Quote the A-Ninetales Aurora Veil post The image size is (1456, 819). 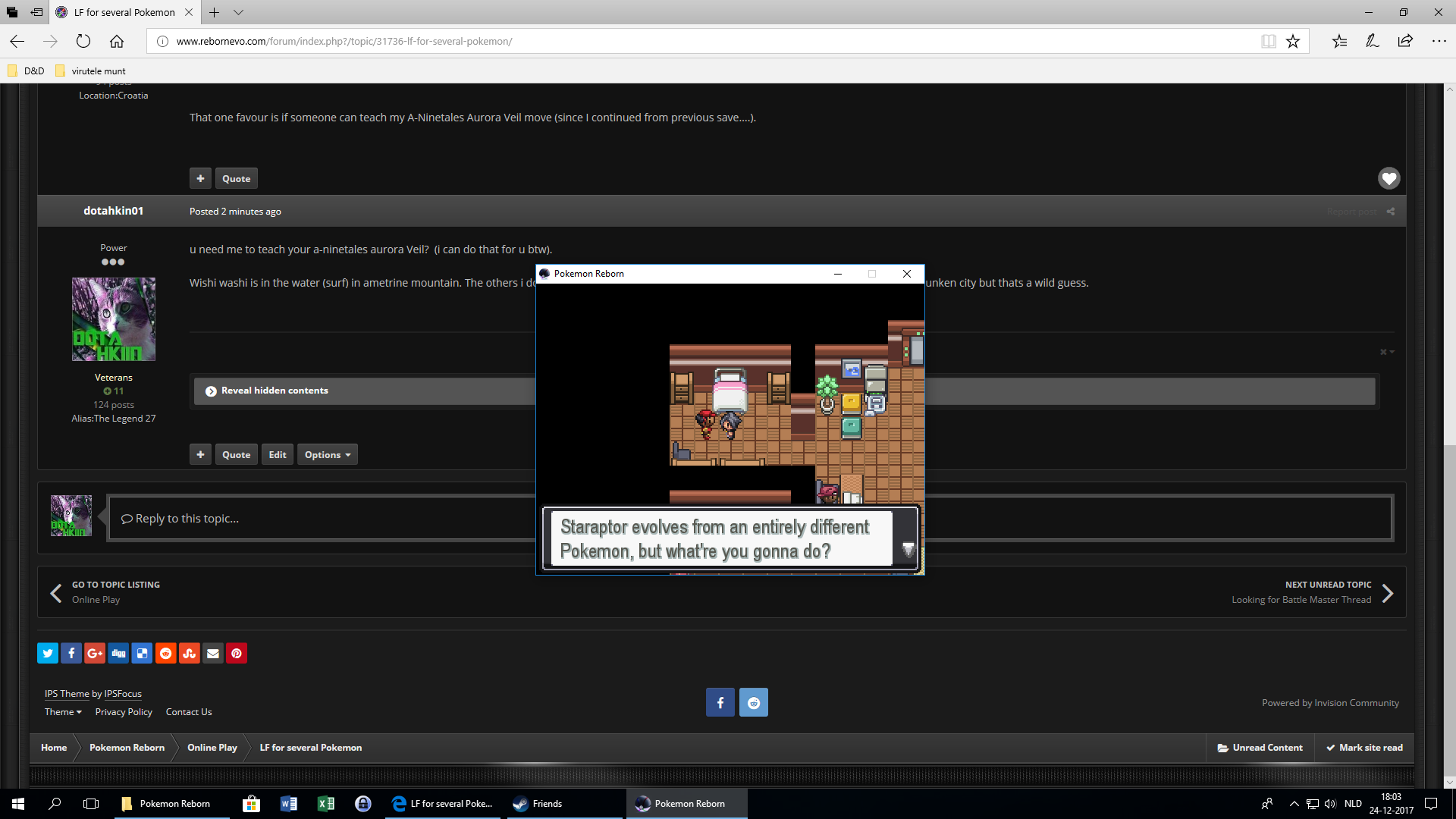point(237,178)
